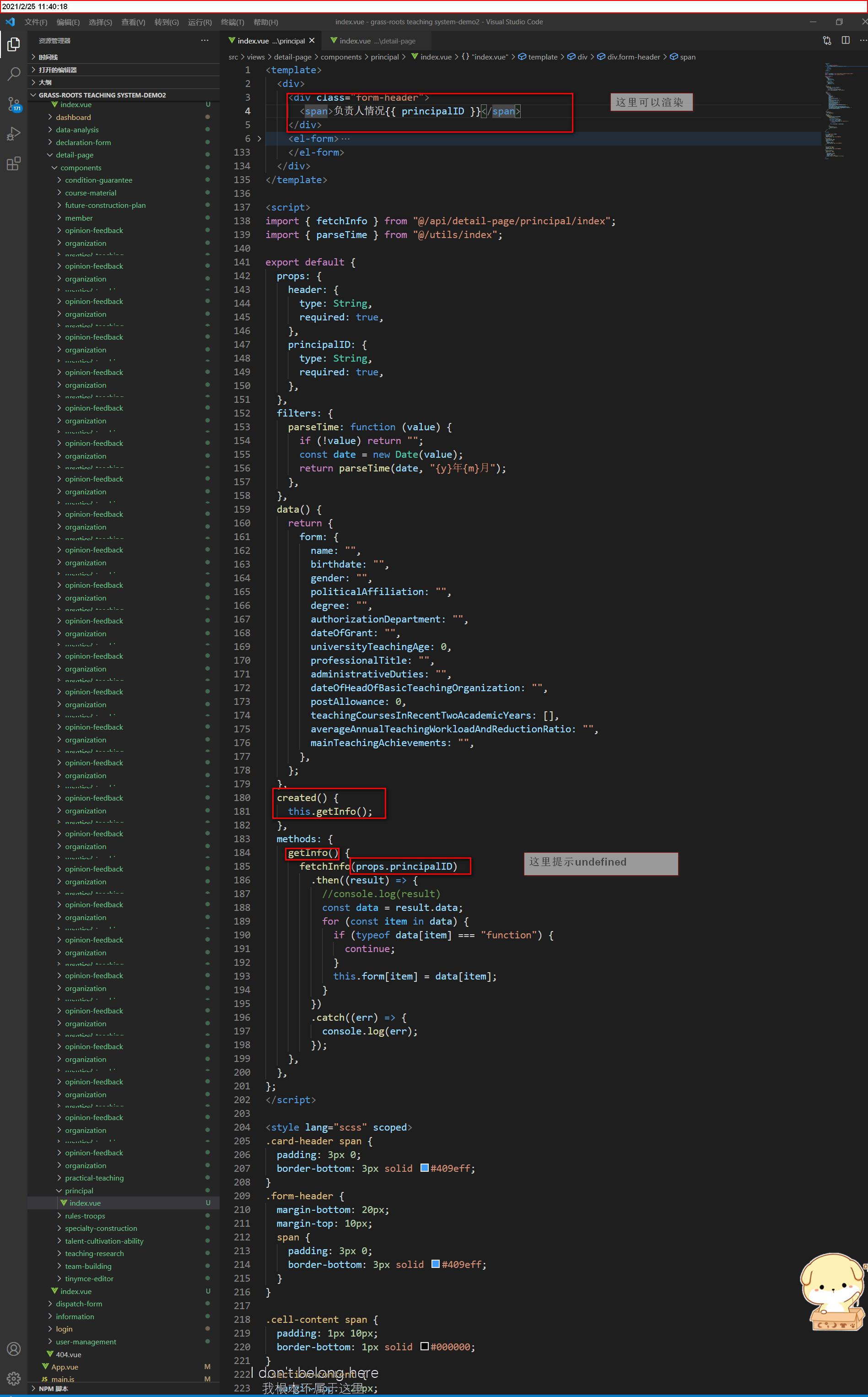868x1397 pixels.
Task: Click the open changes compare icon
Action: [x=827, y=40]
